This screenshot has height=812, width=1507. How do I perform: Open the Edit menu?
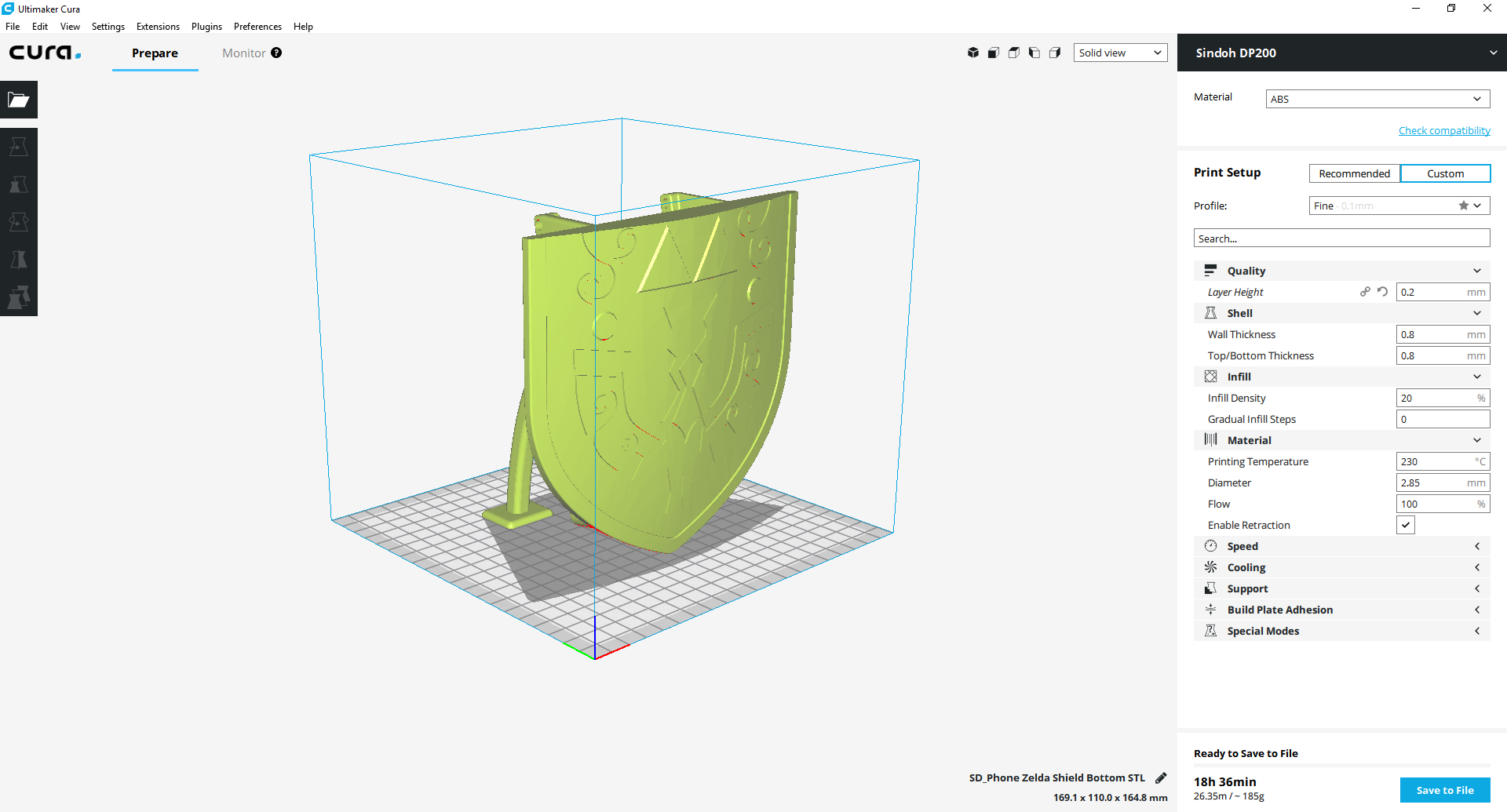[40, 26]
